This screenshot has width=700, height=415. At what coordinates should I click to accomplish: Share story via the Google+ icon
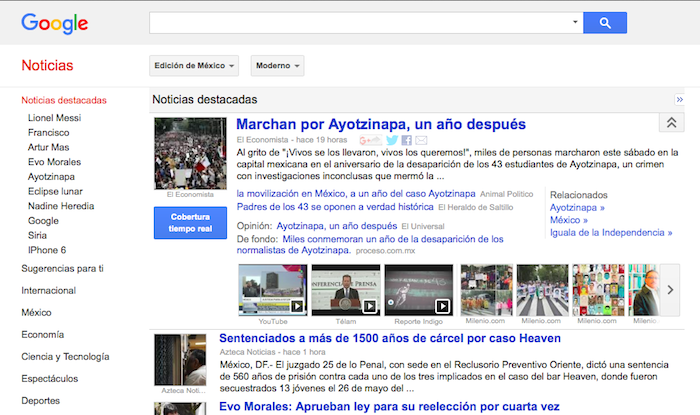[370, 141]
